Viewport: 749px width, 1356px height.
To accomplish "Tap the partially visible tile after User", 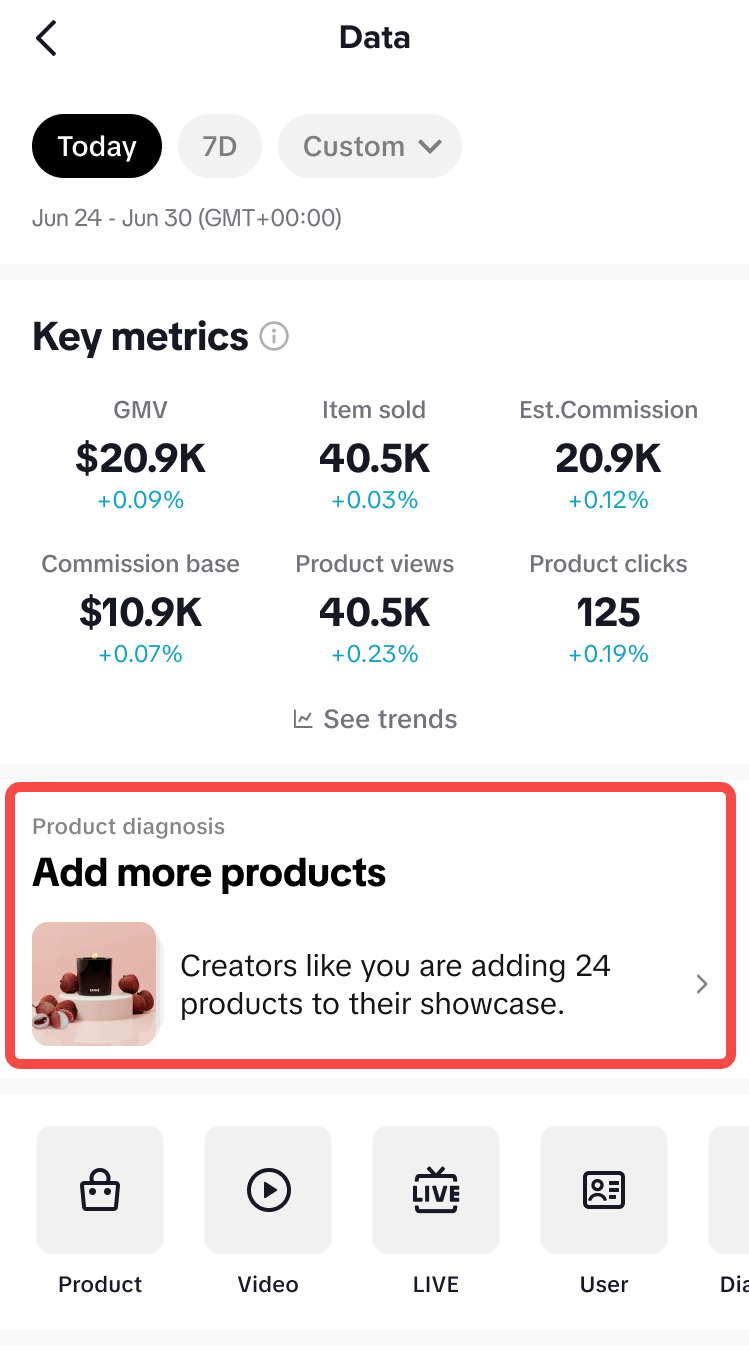I will pos(730,1190).
